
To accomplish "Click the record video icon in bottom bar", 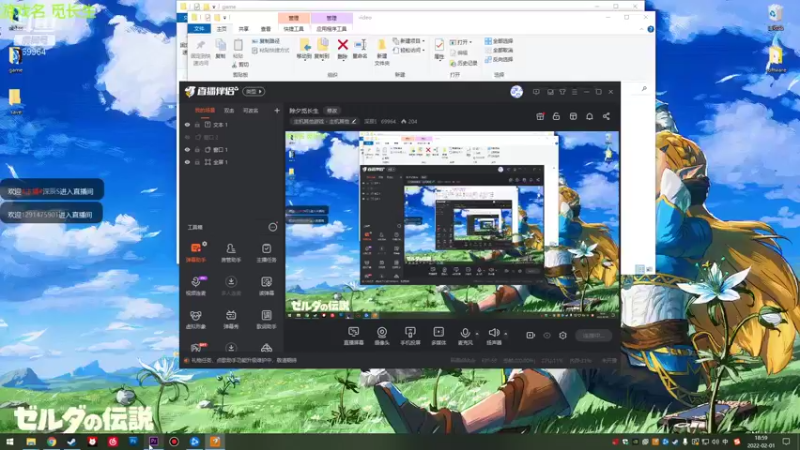I will coord(531,335).
